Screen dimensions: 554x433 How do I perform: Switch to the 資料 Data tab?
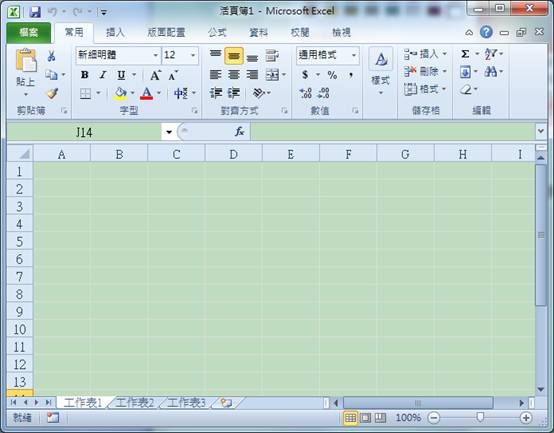click(x=259, y=32)
